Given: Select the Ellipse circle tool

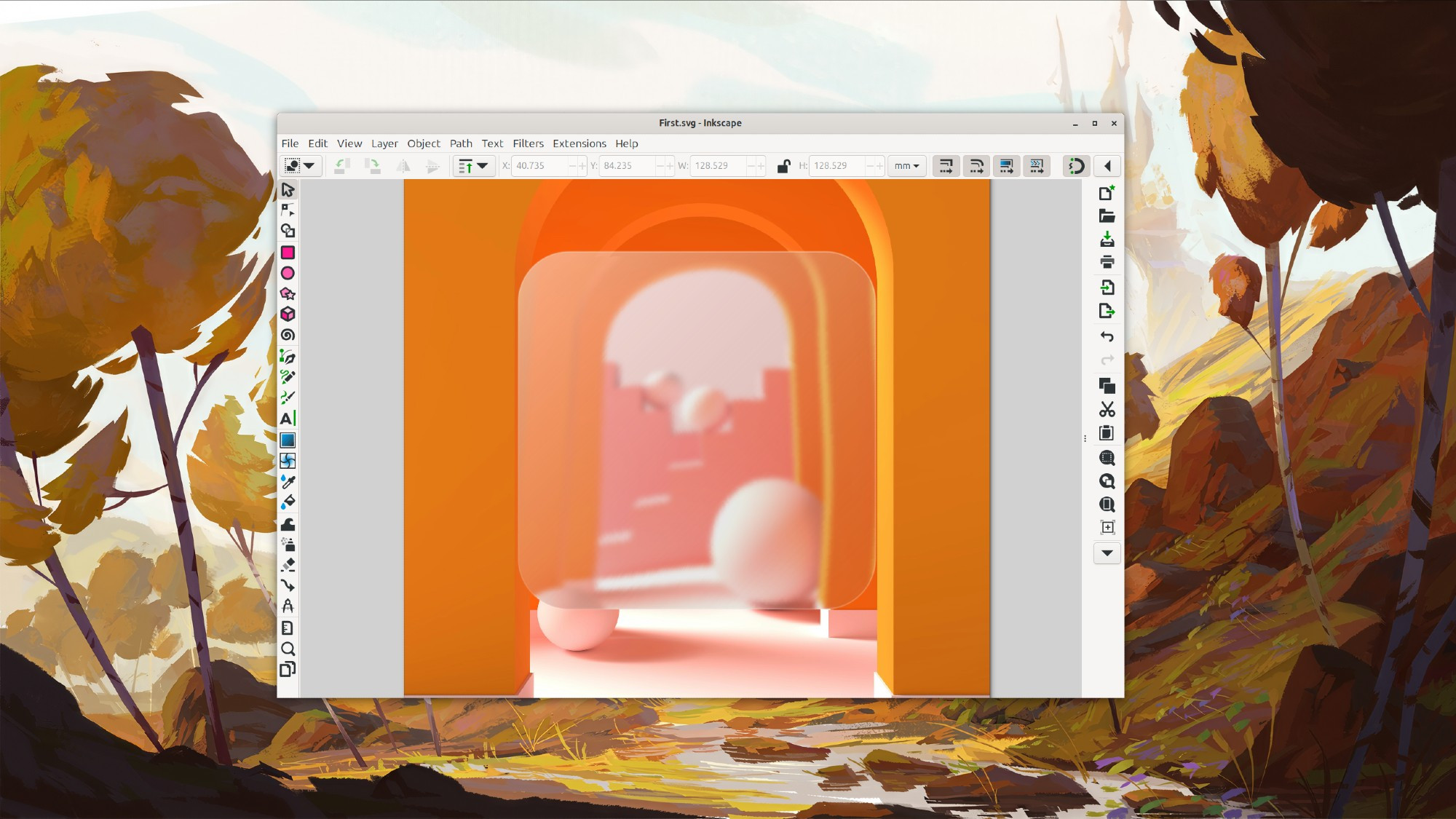Looking at the screenshot, I should pyautogui.click(x=288, y=273).
